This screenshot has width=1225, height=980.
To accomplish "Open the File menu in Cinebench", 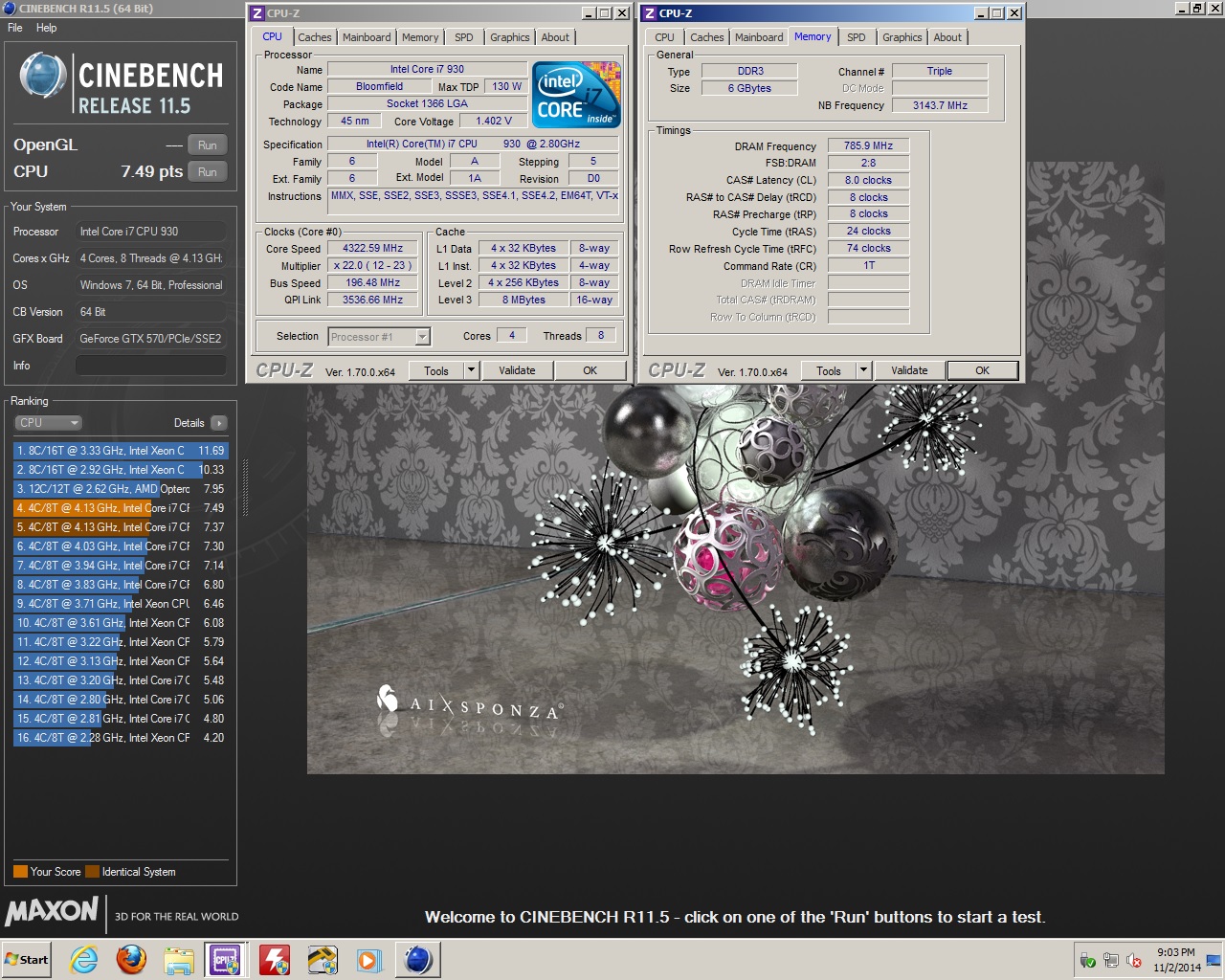I will (15, 28).
